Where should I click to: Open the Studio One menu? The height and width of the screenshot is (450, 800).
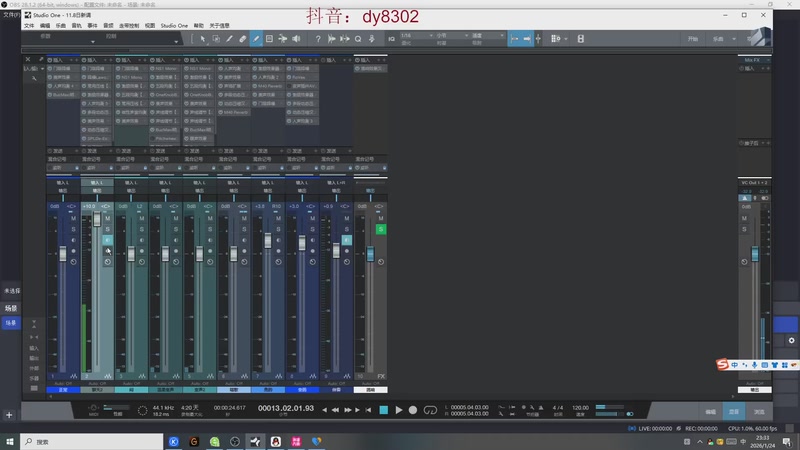174,26
